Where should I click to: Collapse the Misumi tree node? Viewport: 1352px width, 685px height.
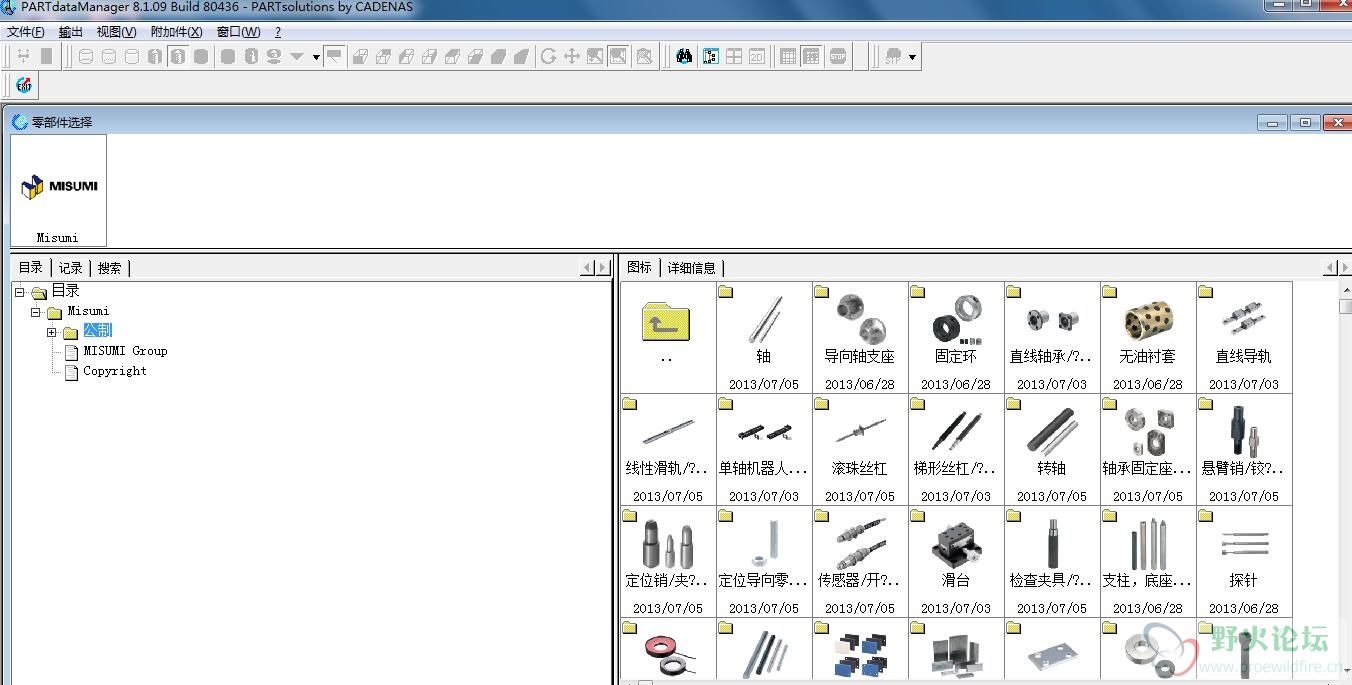click(x=36, y=312)
